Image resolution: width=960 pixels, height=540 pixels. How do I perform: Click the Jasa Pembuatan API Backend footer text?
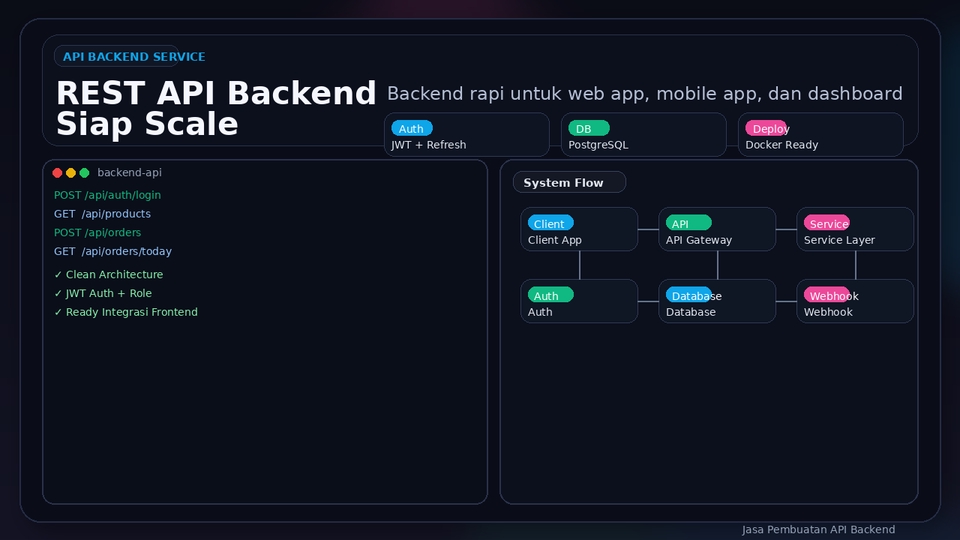(x=818, y=530)
